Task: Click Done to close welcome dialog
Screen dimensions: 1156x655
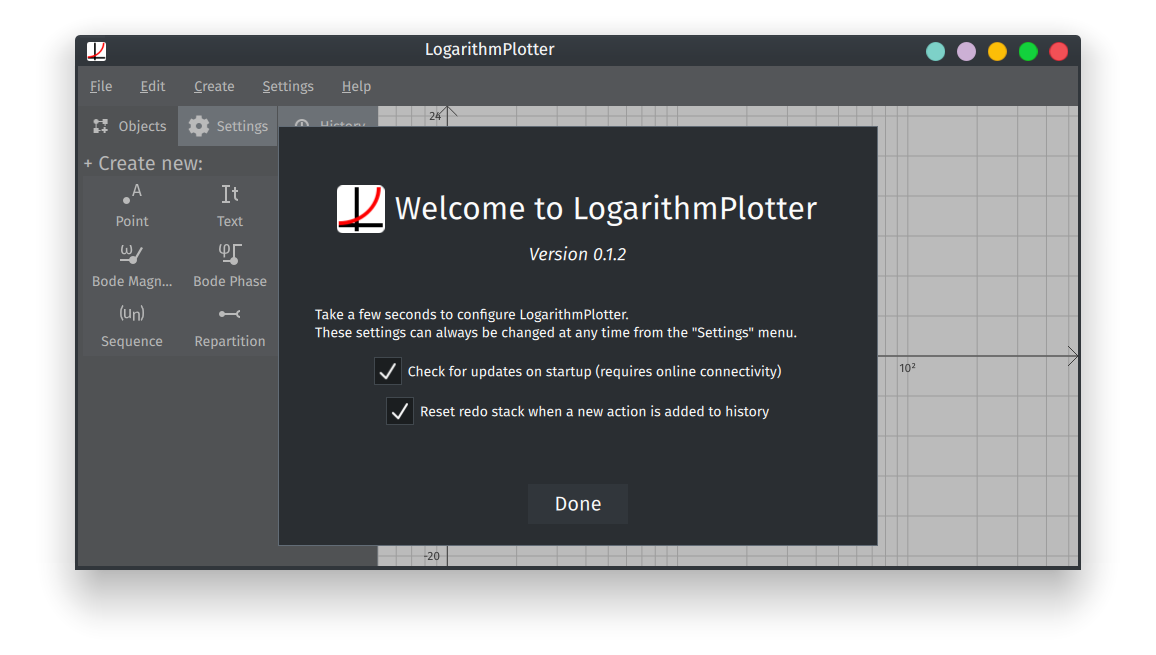Action: pos(578,504)
